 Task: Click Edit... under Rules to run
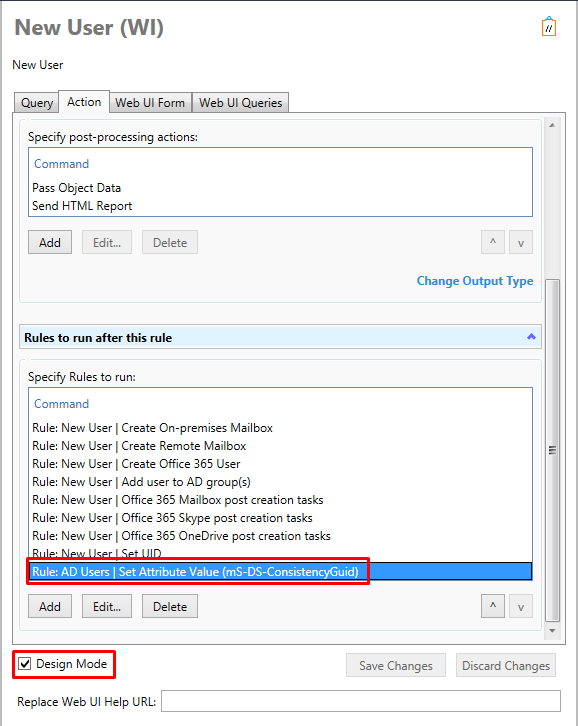point(107,606)
